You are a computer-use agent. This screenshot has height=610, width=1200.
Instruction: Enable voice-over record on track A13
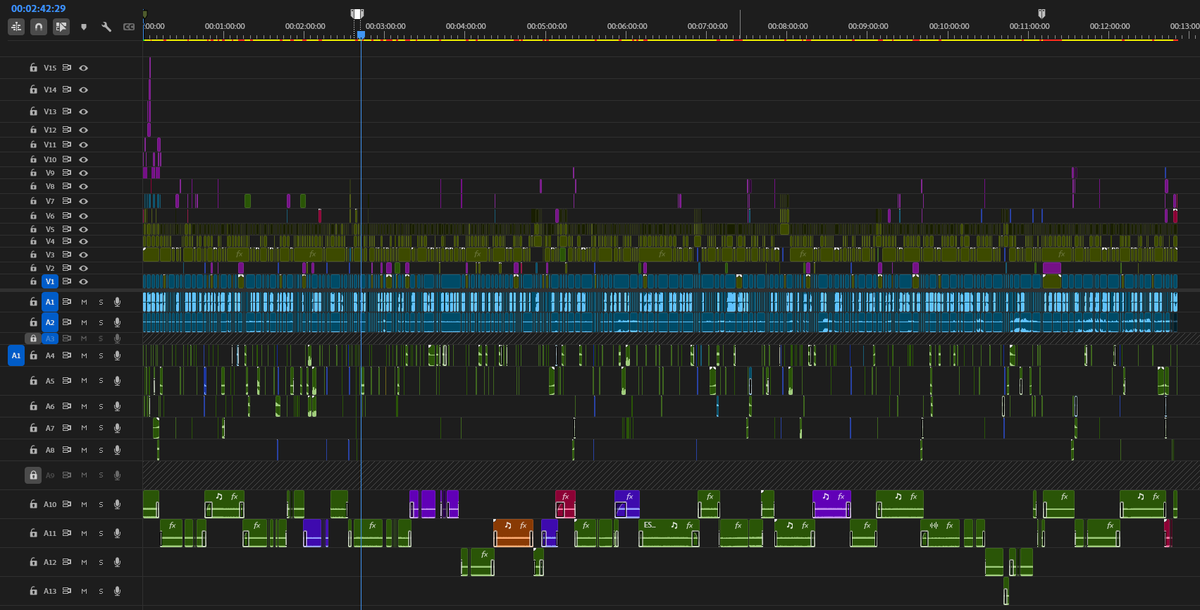pyautogui.click(x=117, y=591)
